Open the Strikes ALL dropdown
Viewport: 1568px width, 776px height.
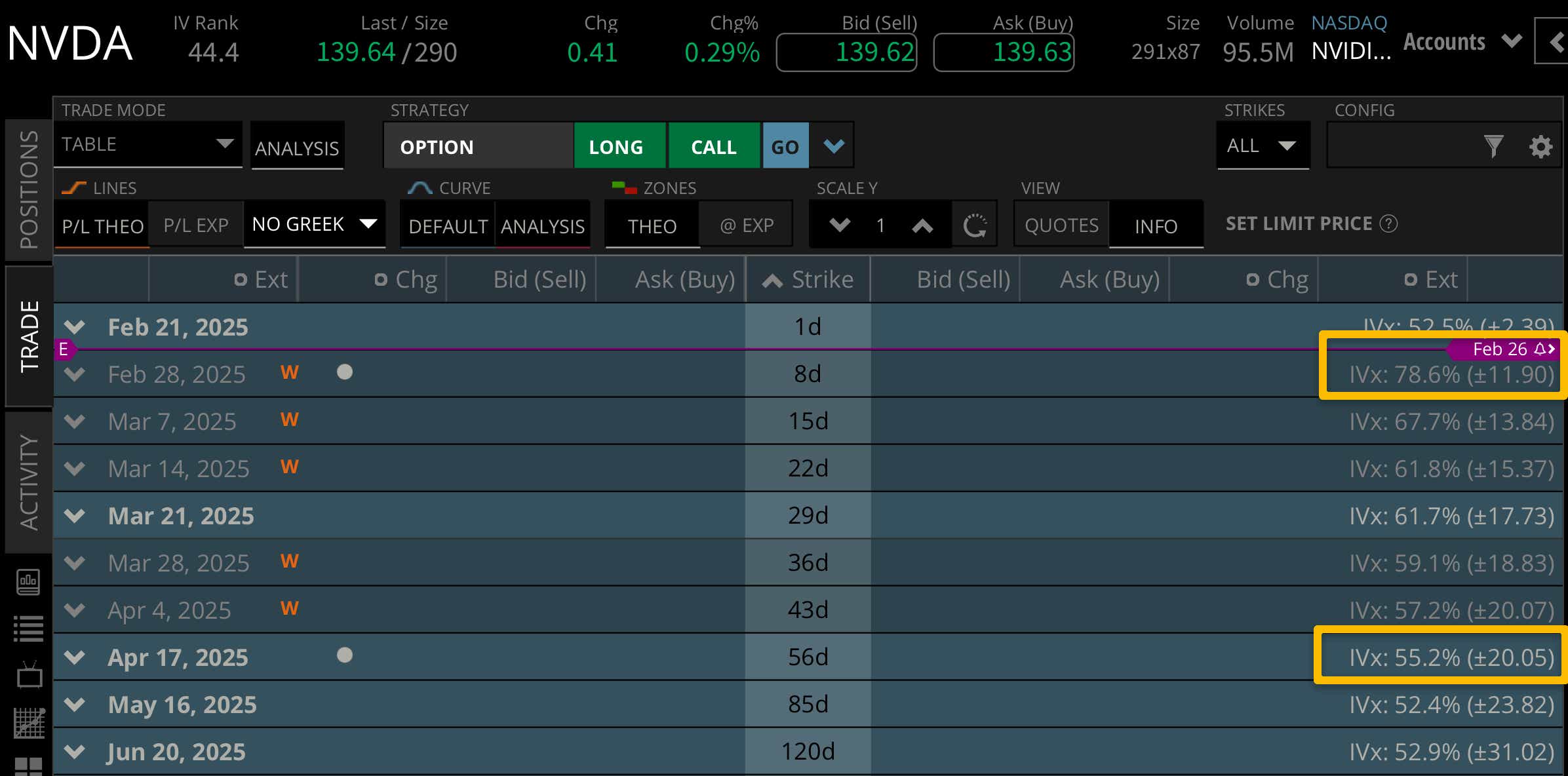point(1262,145)
